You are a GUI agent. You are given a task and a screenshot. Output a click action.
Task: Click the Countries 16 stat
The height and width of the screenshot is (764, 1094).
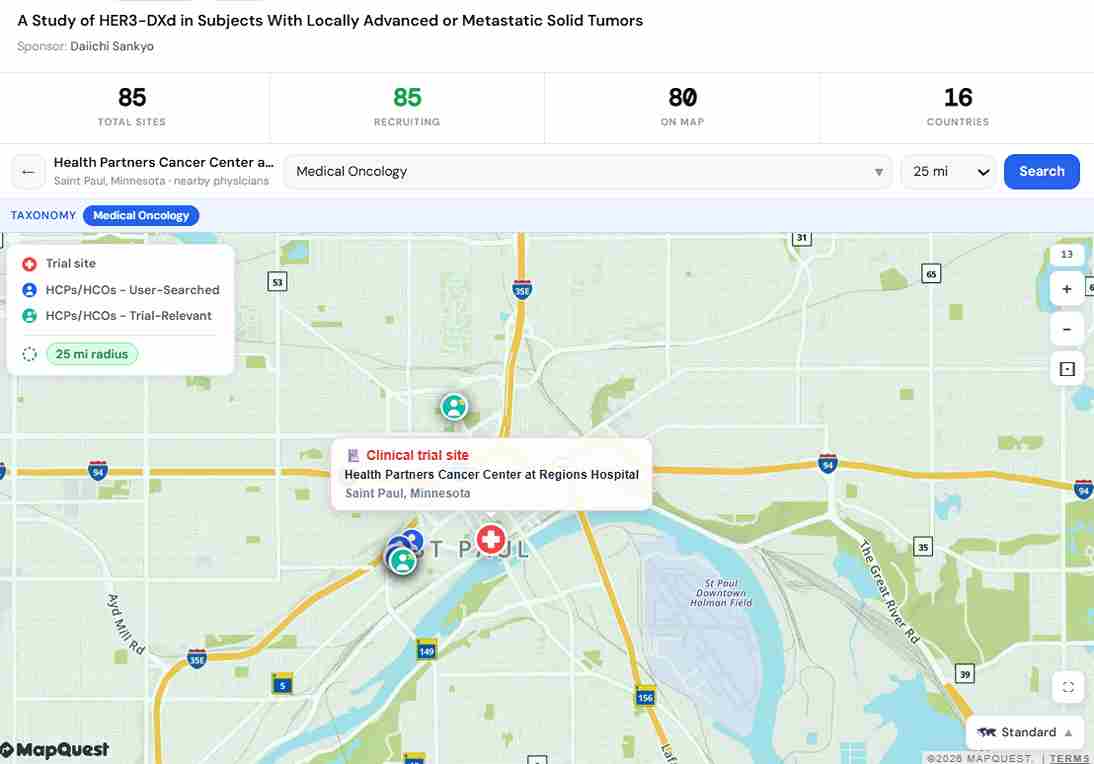tap(957, 107)
